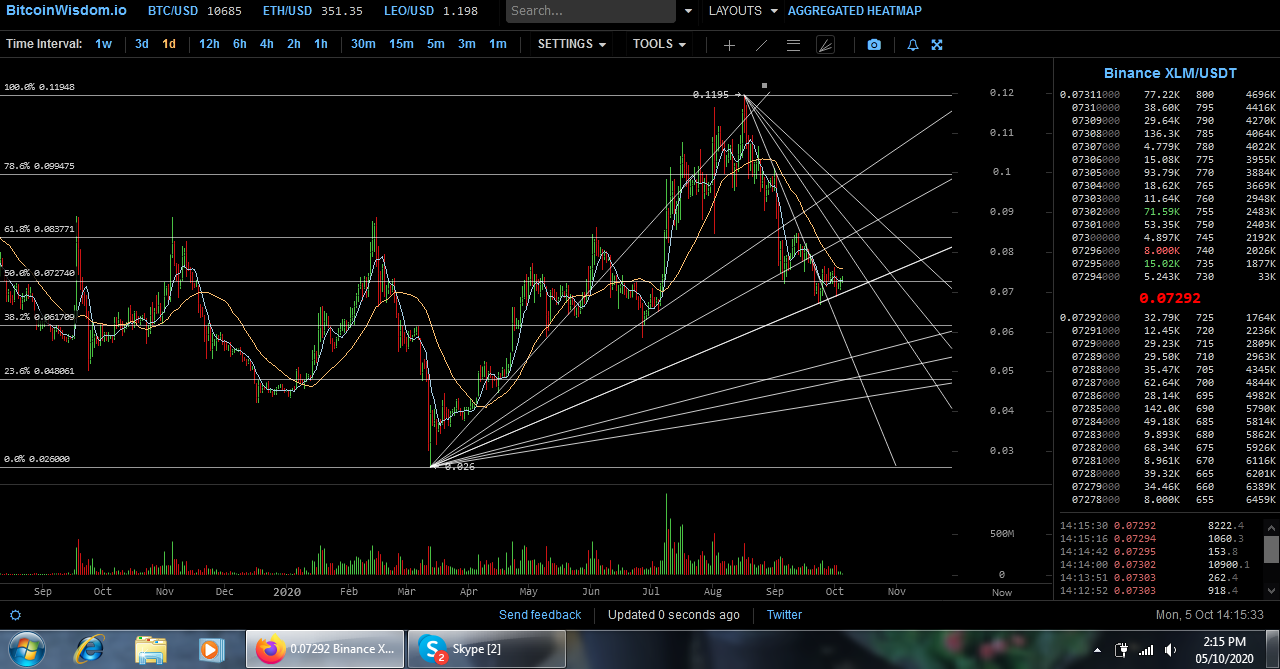This screenshot has height=669, width=1280.
Task: Focus the market Search input field
Action: tap(591, 11)
